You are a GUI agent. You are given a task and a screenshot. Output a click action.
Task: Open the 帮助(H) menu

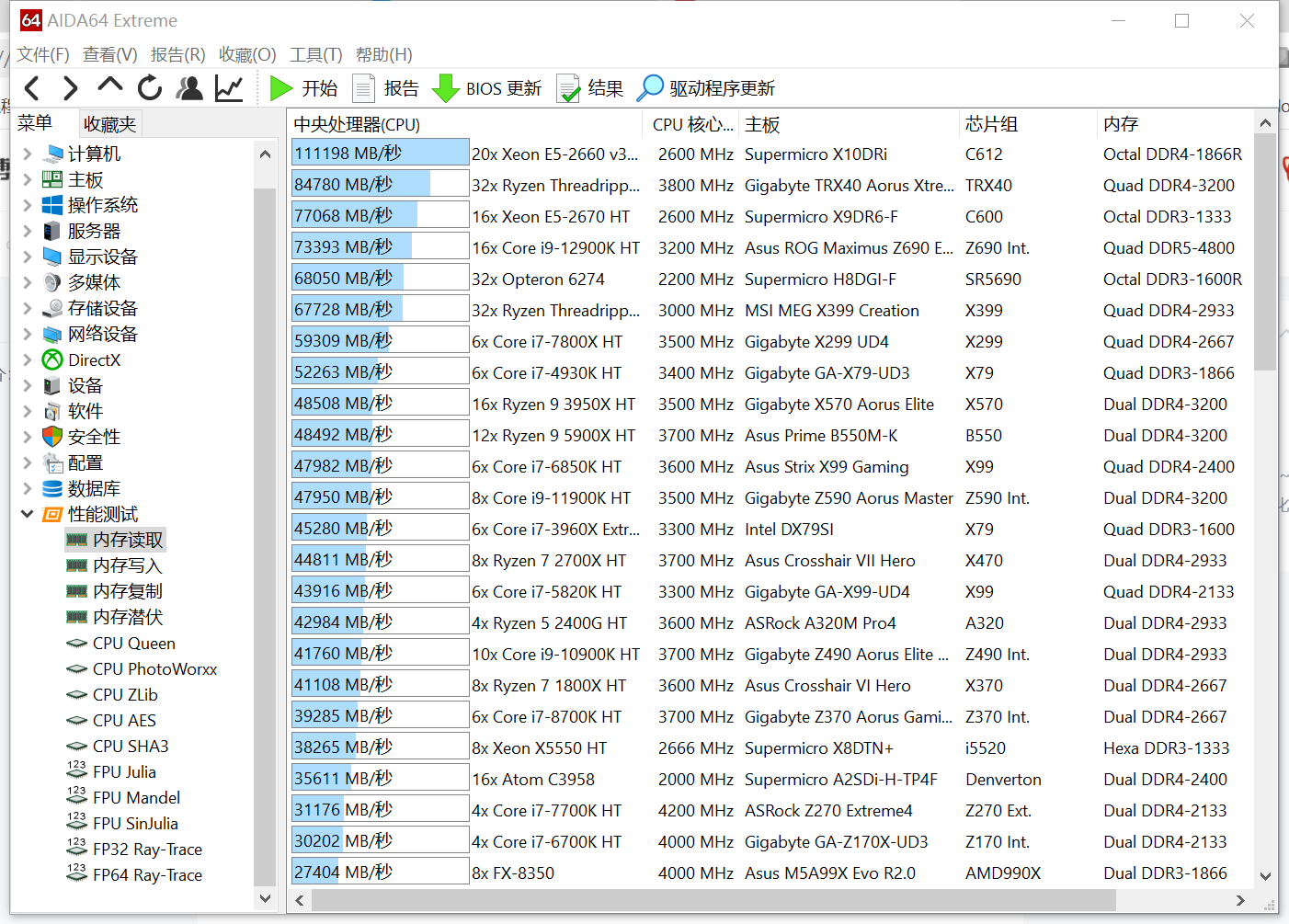click(384, 55)
